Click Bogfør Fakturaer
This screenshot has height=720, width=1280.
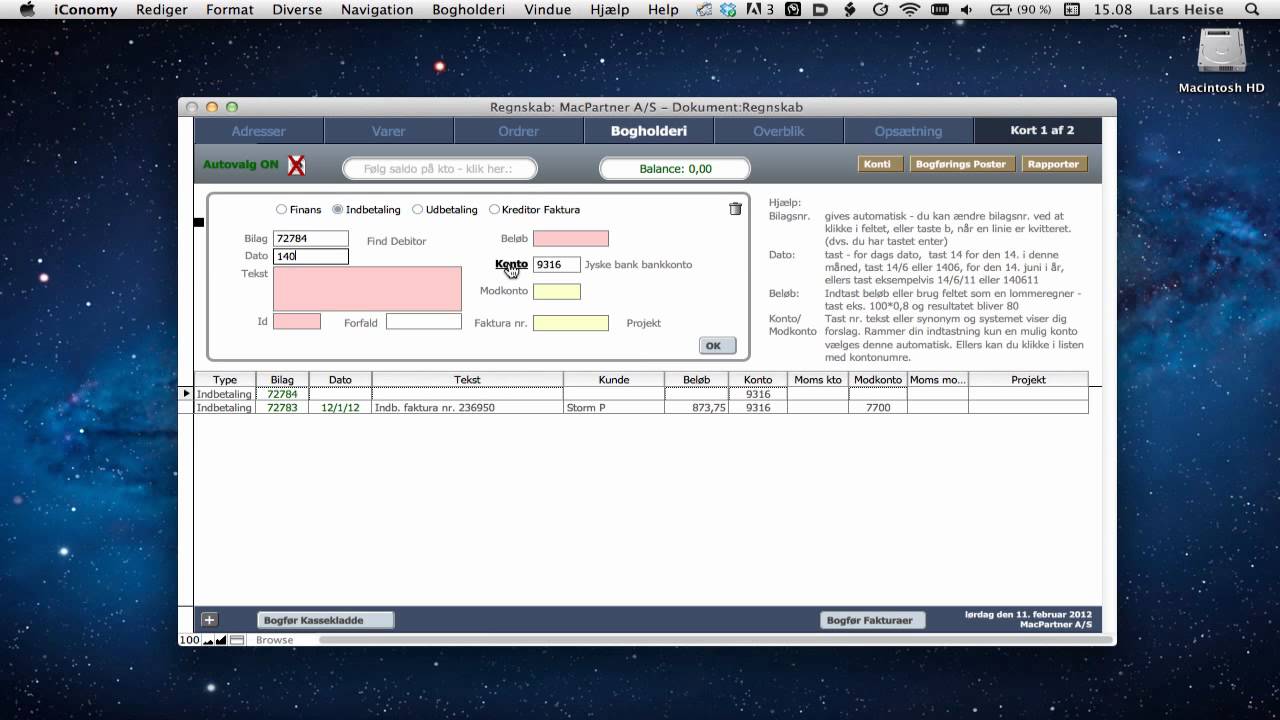pos(871,620)
